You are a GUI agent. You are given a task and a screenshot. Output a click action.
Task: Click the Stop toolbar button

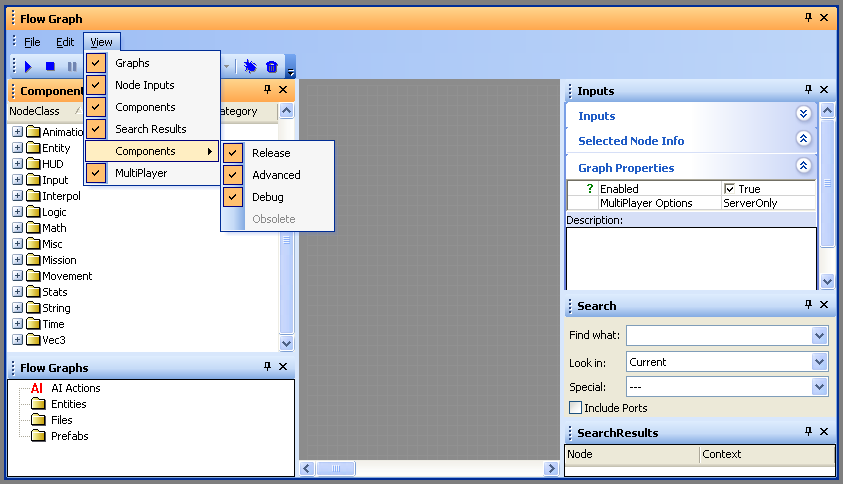[x=50, y=67]
